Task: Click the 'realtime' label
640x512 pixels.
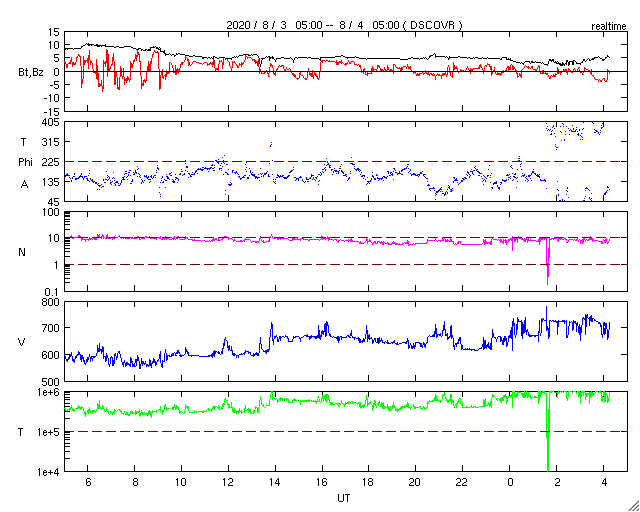Action: click(x=609, y=27)
